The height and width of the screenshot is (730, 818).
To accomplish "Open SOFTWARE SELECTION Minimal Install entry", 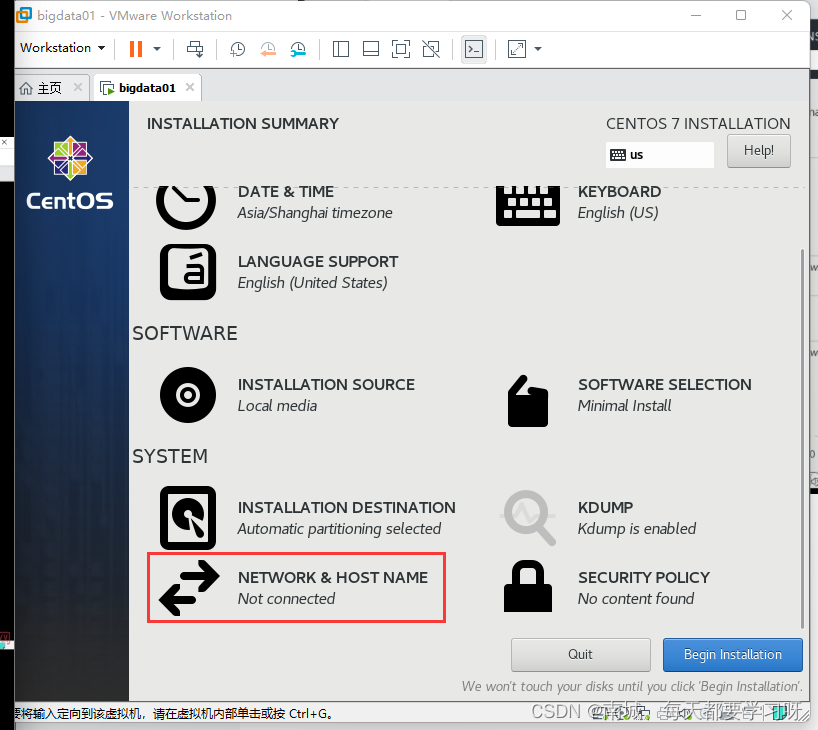I will pos(664,396).
